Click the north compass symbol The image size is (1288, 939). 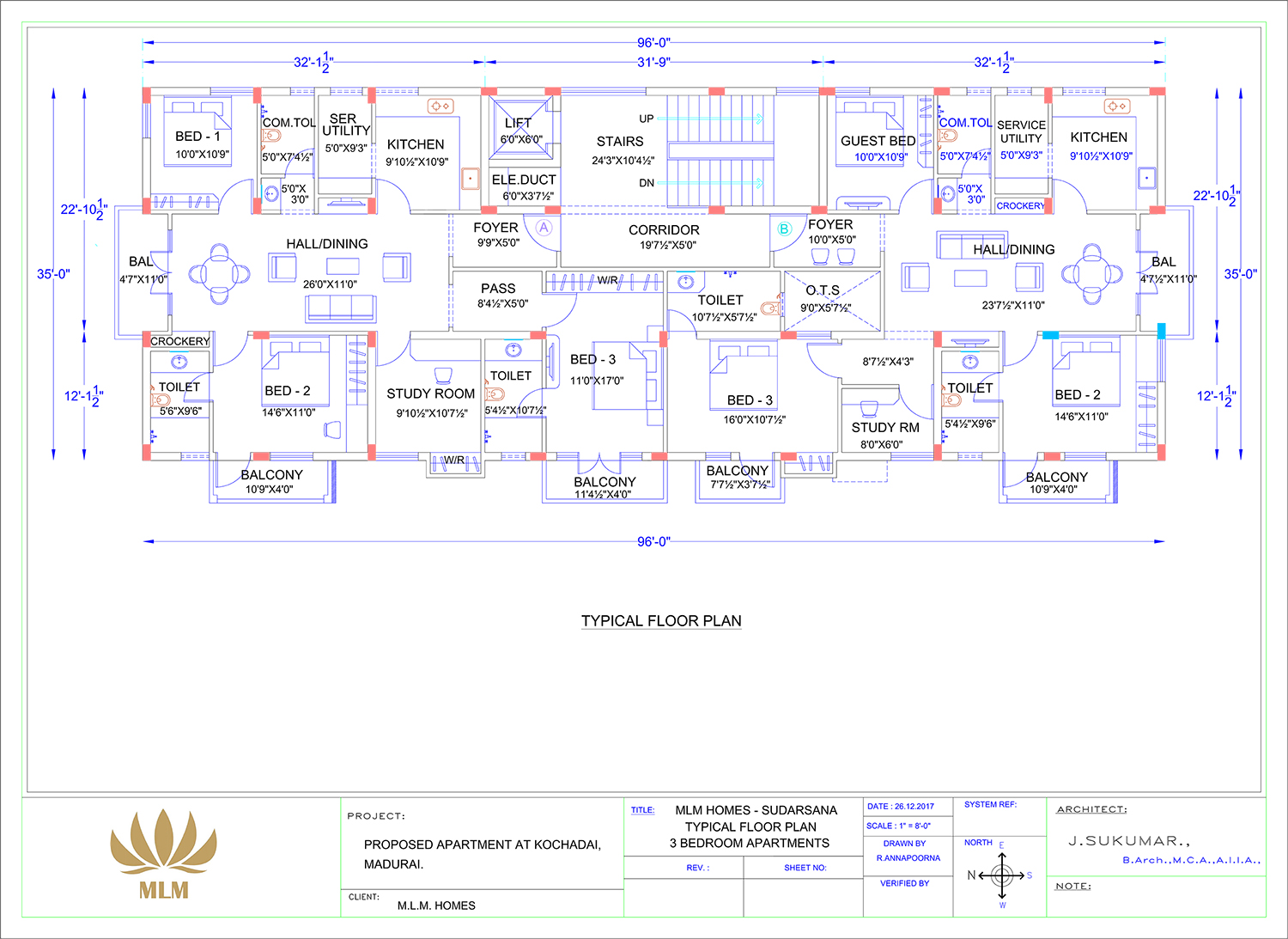pos(1001,875)
